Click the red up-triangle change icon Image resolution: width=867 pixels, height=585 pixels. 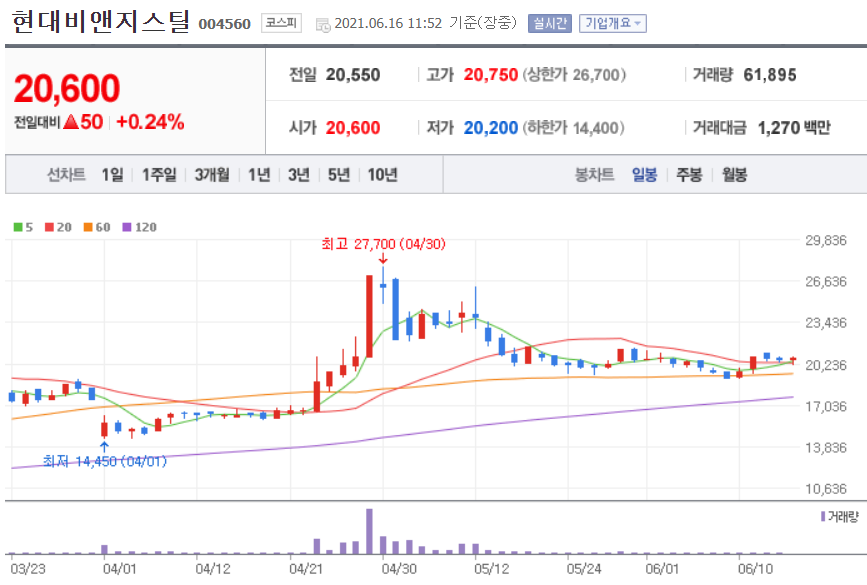click(x=71, y=122)
